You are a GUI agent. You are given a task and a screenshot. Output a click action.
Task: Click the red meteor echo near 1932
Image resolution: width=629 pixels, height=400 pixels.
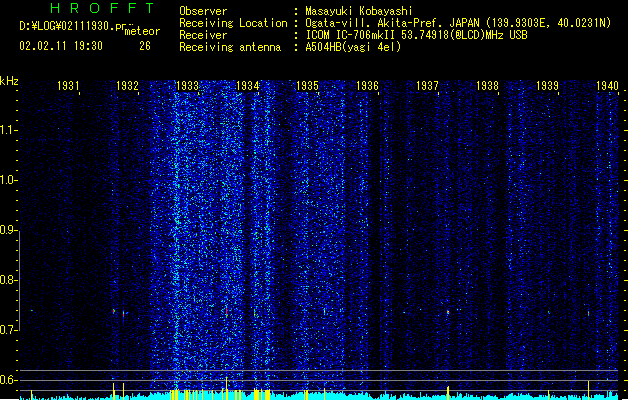point(124,314)
